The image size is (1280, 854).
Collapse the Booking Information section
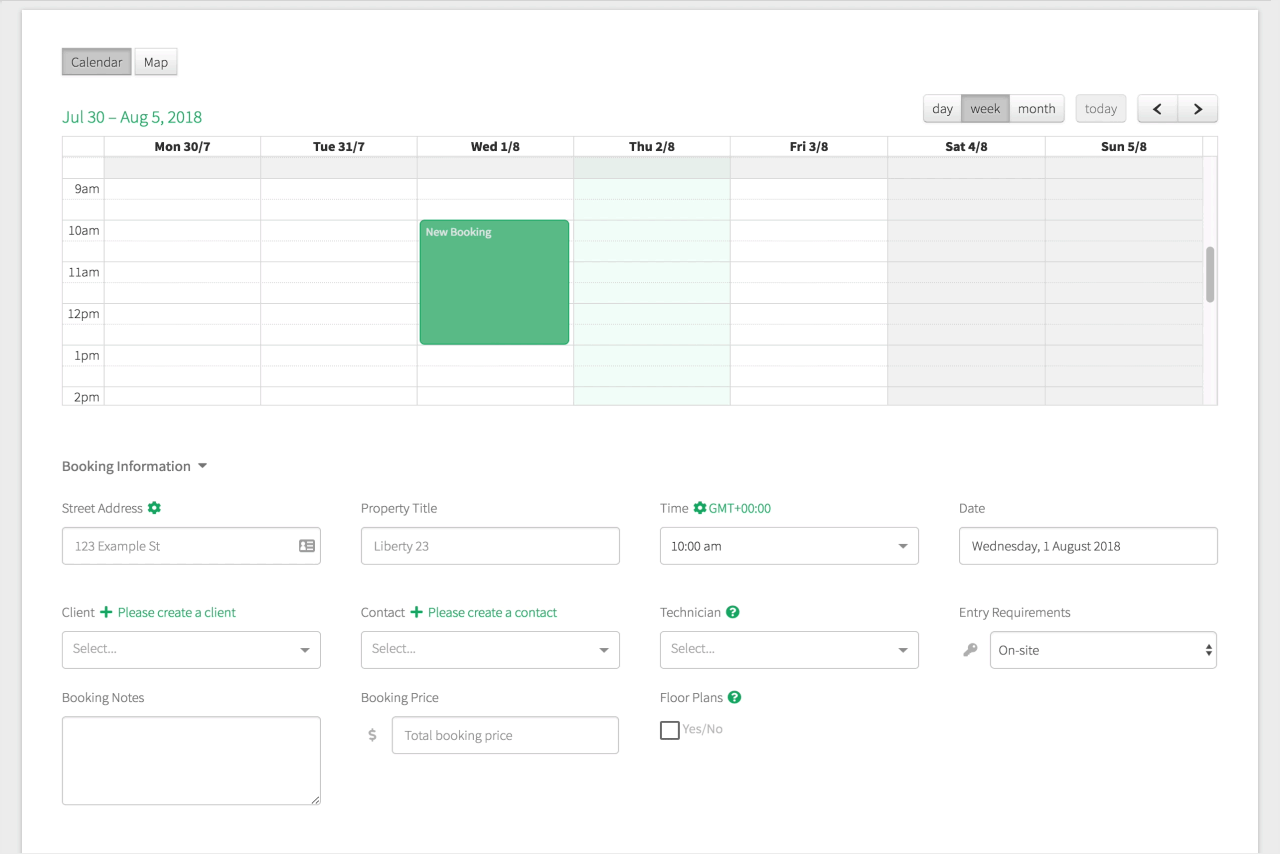pos(134,466)
